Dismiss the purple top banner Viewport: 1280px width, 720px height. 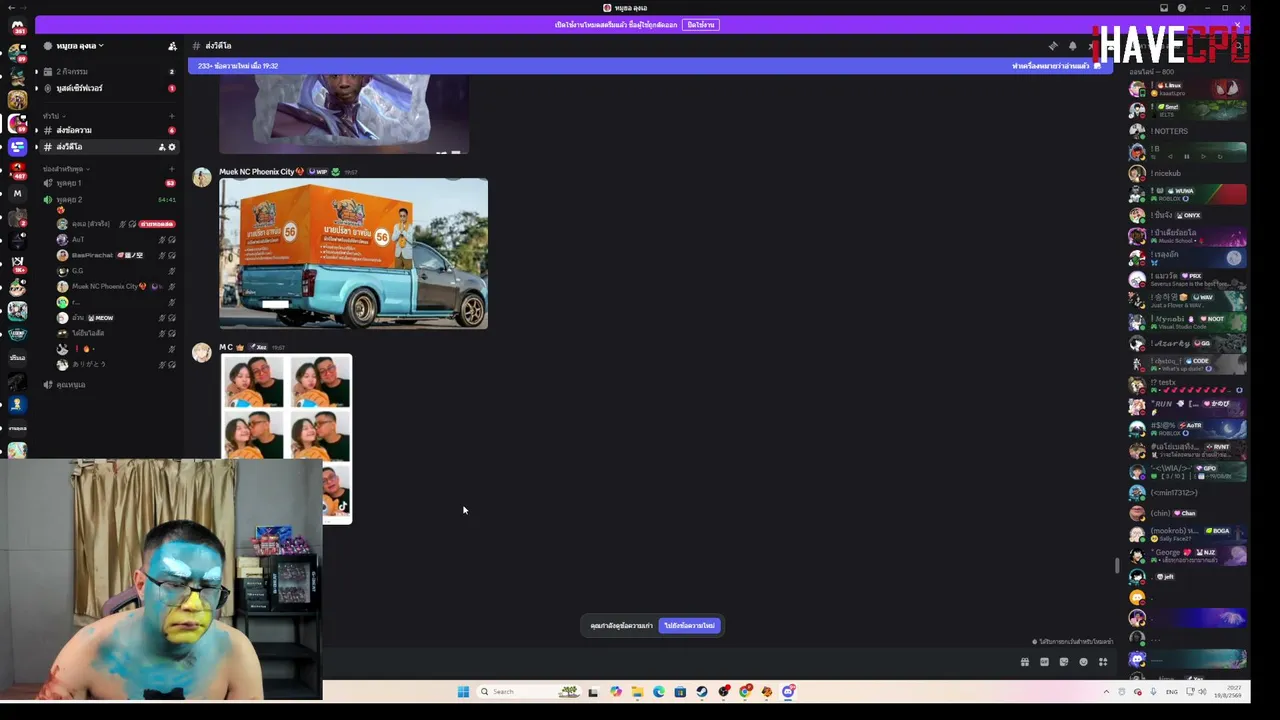[1237, 25]
